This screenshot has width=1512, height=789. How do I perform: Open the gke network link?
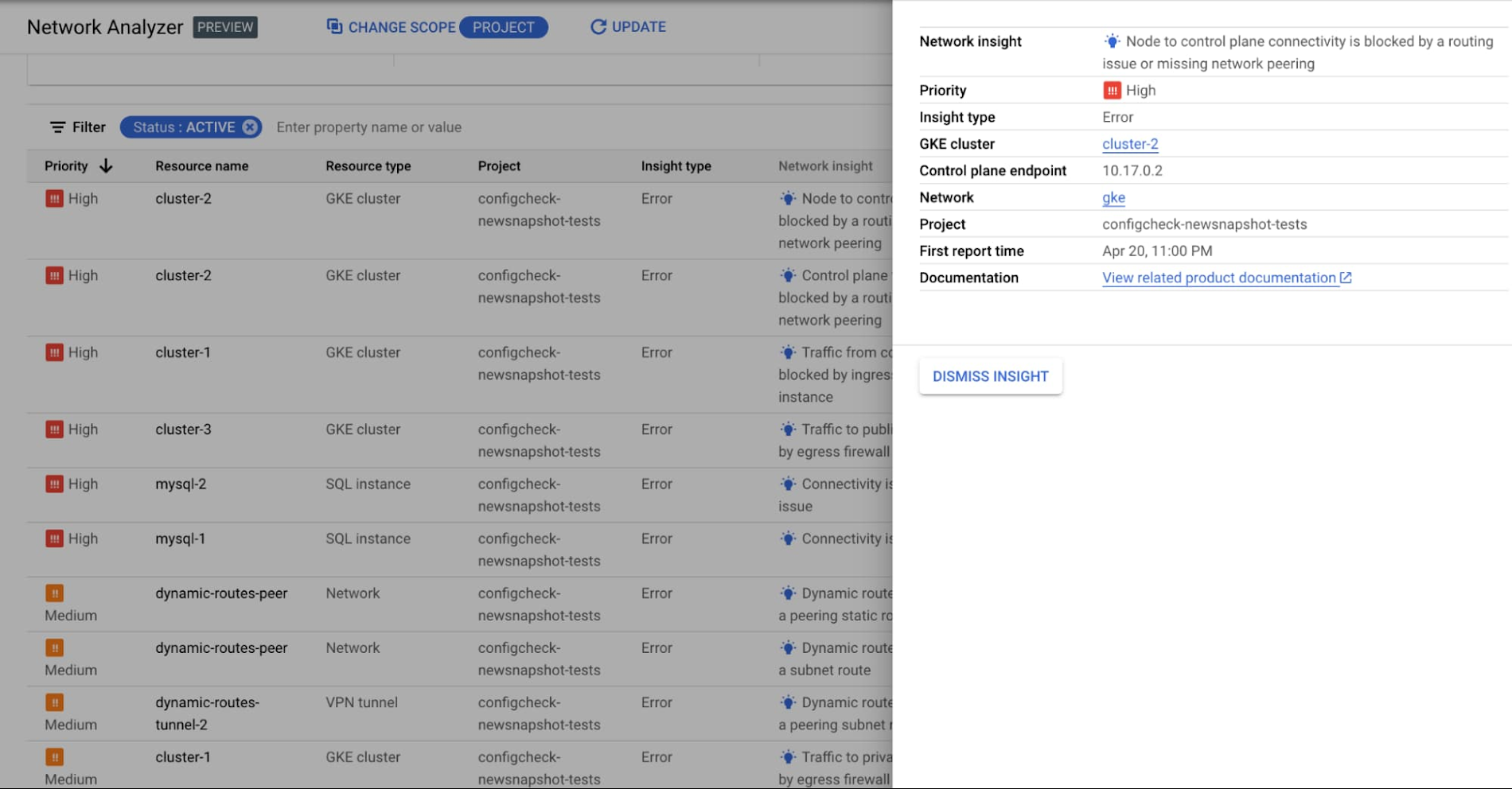(1113, 197)
